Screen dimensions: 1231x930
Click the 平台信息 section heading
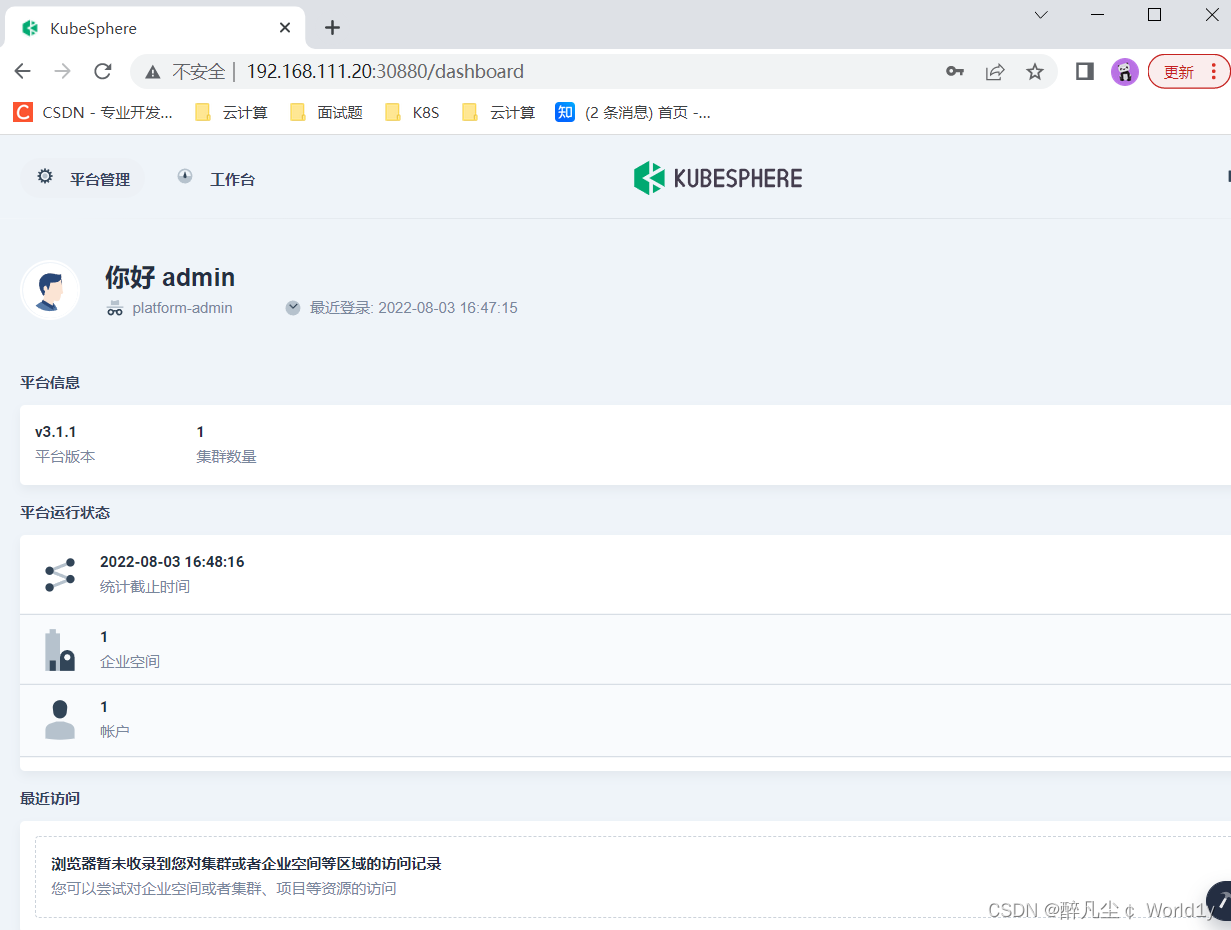tap(50, 382)
